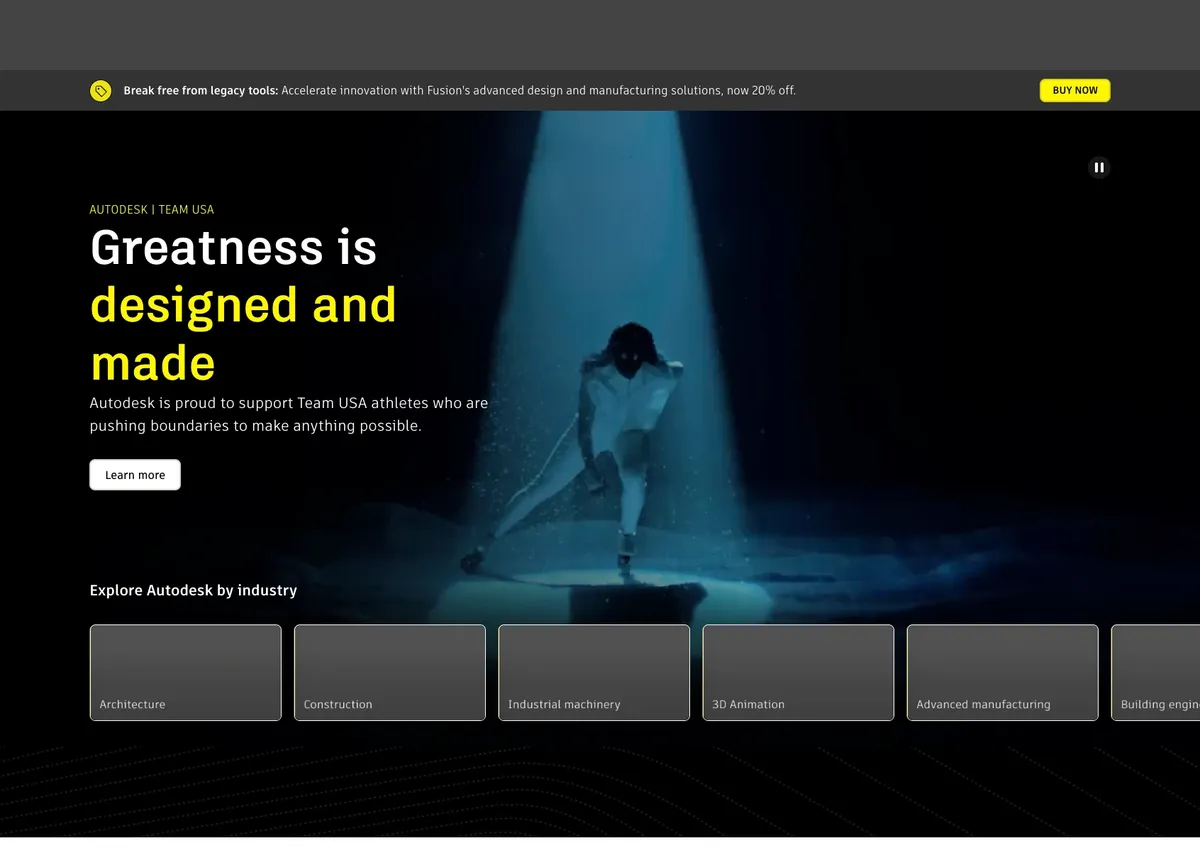Click the 'Greatness is designed and made' headline
The image size is (1200, 848).
(243, 304)
